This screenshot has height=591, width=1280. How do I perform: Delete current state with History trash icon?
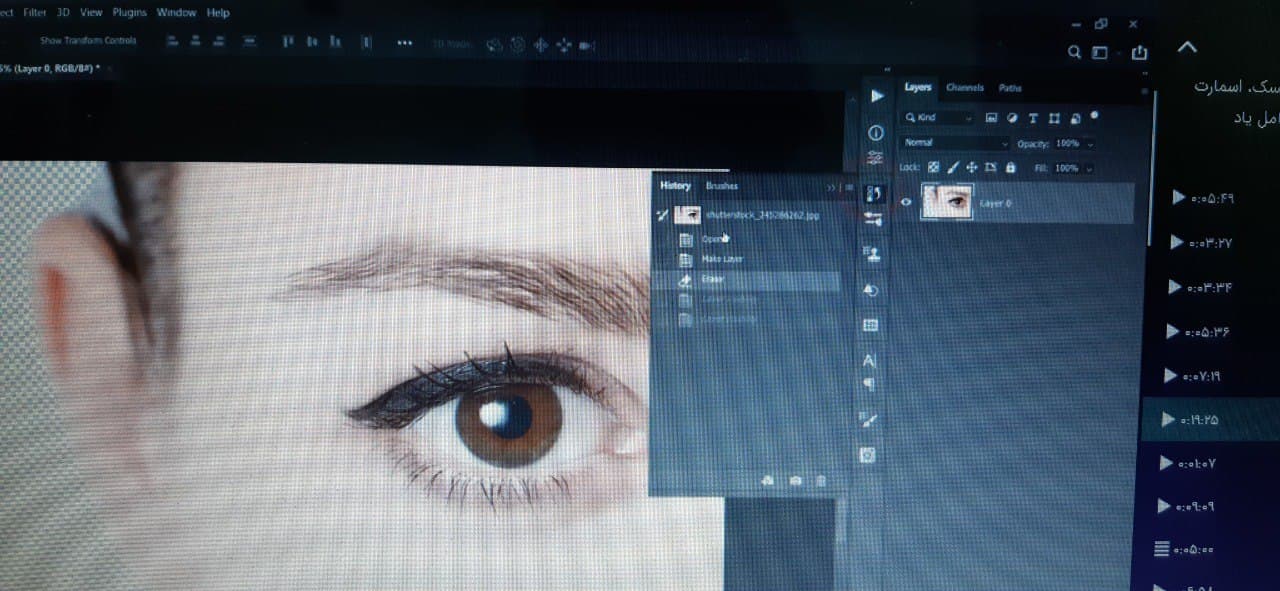[x=821, y=481]
